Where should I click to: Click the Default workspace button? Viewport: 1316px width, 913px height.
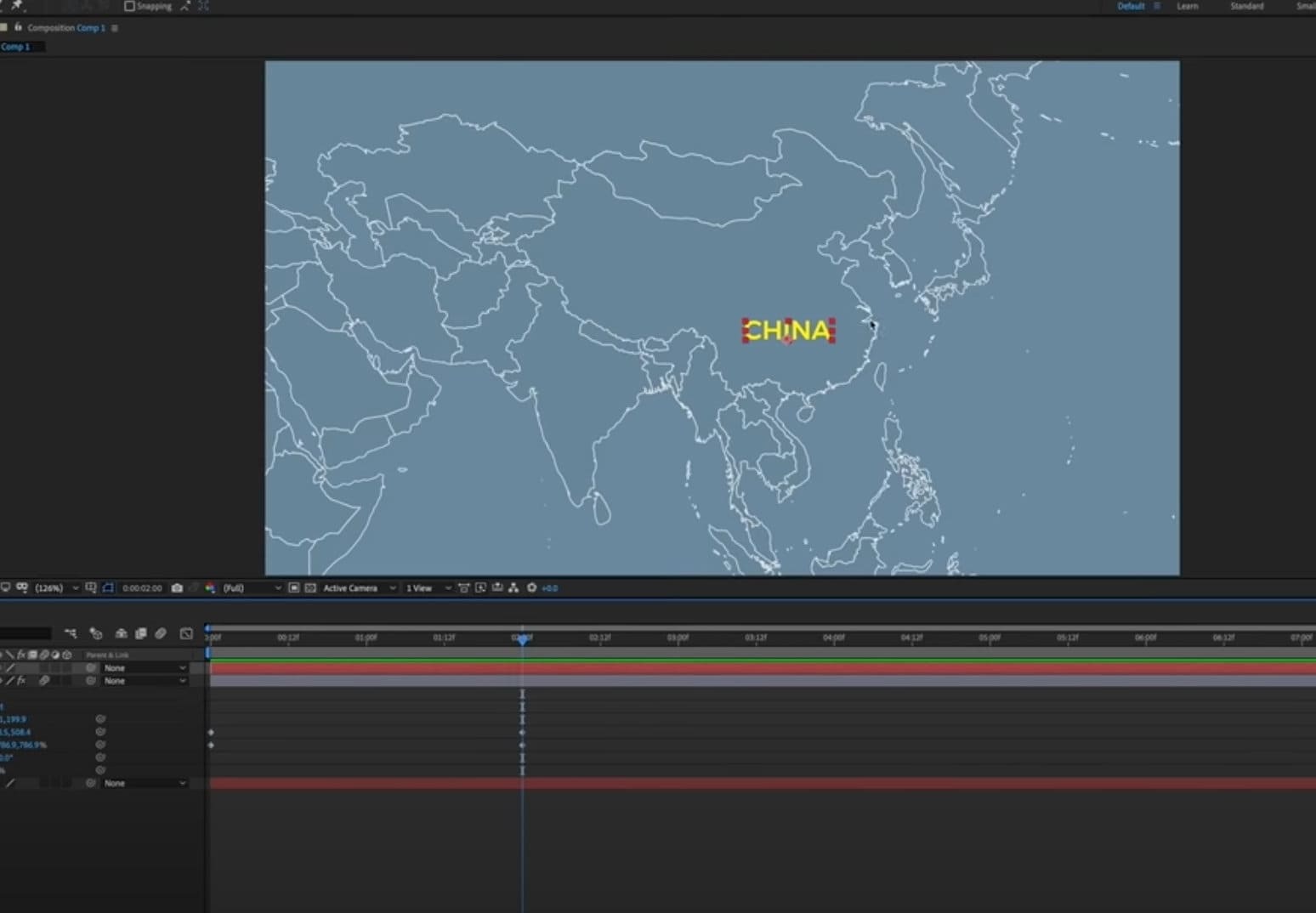1129,6
